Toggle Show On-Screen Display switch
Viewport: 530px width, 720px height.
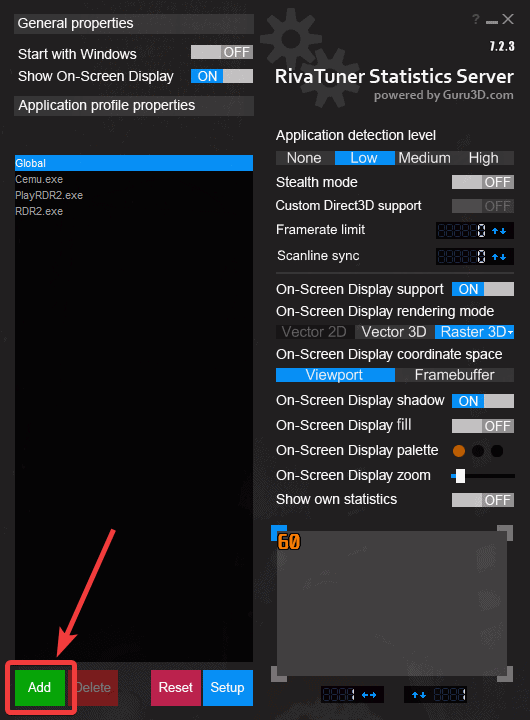pos(222,76)
